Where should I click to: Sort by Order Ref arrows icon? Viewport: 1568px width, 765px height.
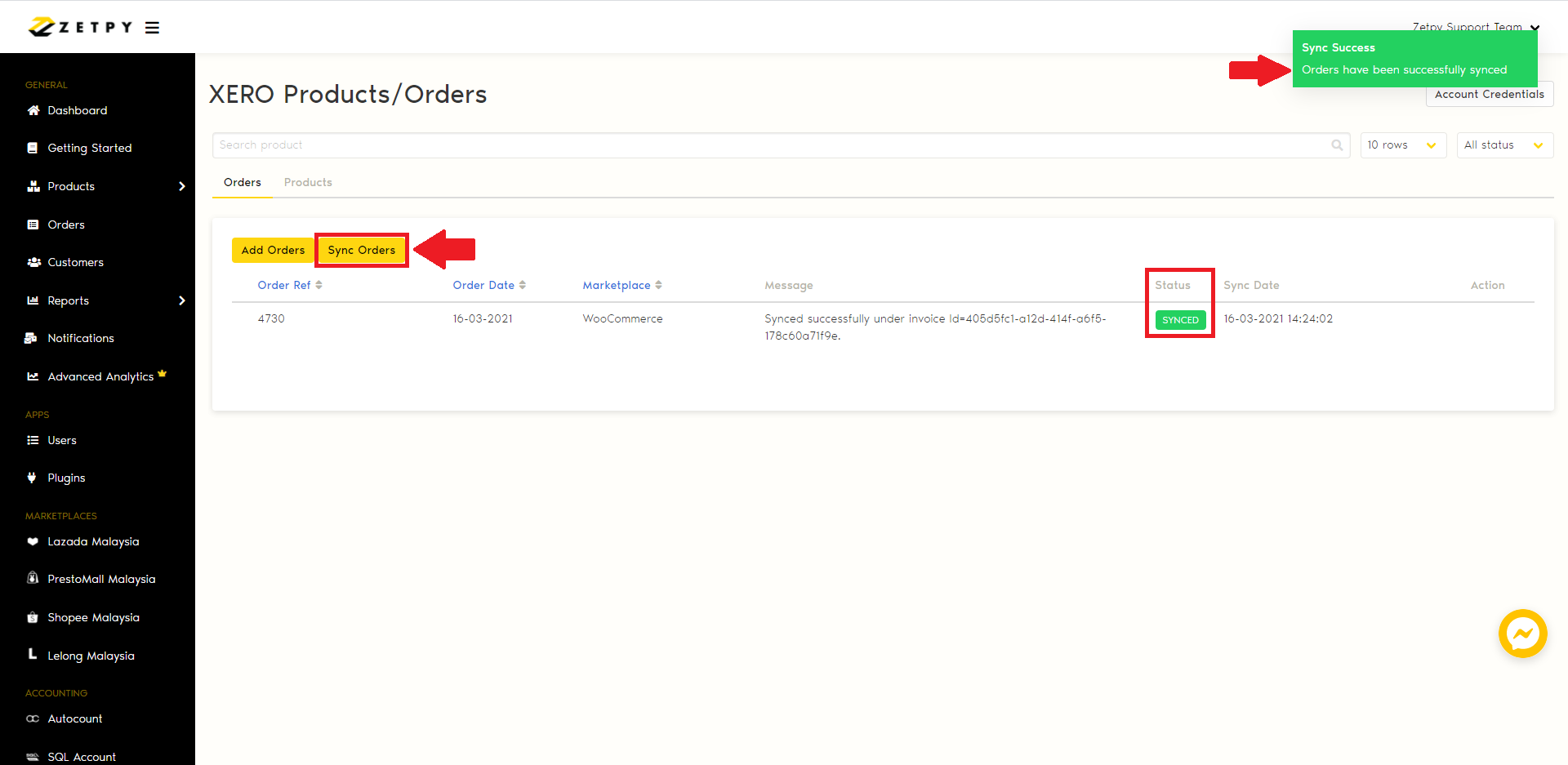coord(319,285)
